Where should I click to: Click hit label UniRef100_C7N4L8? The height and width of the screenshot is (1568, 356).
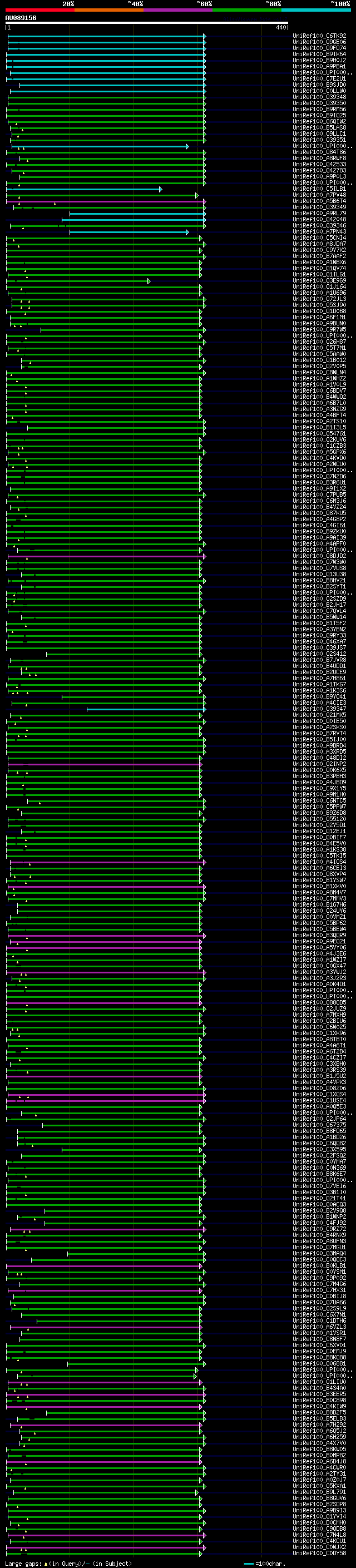point(319,1535)
